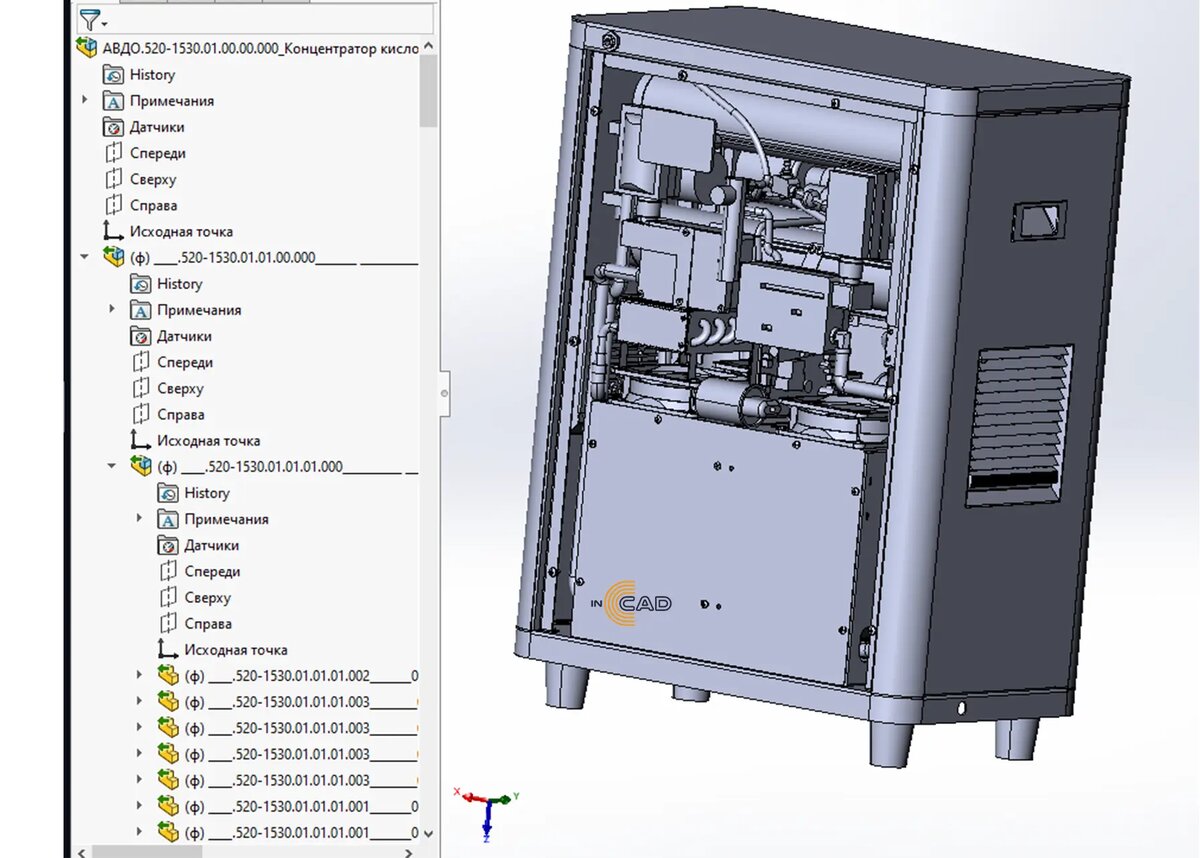Select Датчики sensor folder under АВДО root

tap(144, 127)
